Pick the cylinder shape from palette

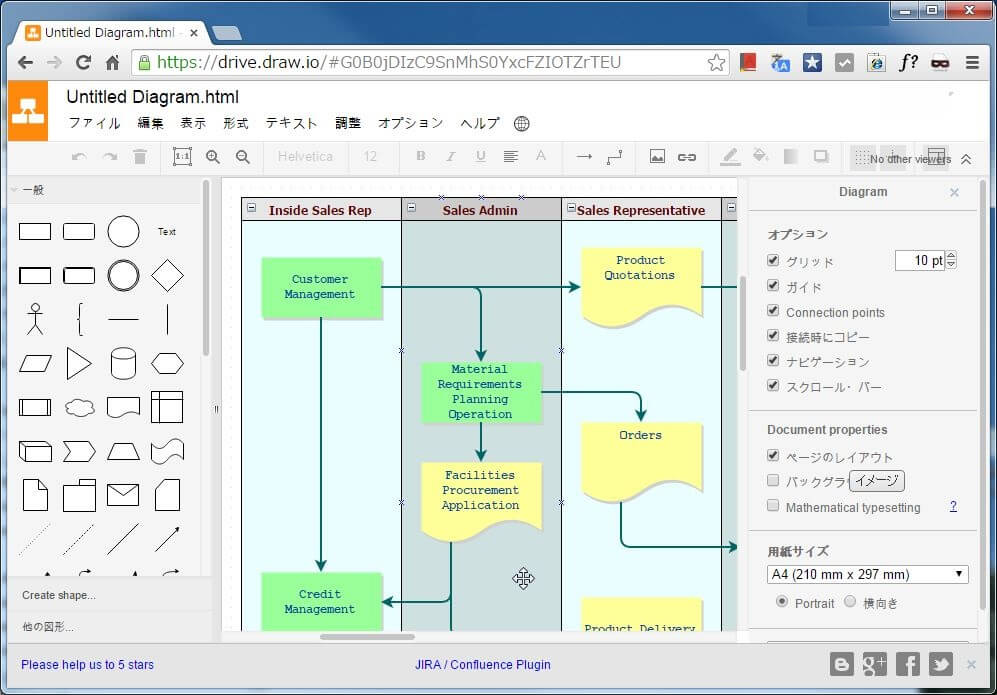coord(123,363)
